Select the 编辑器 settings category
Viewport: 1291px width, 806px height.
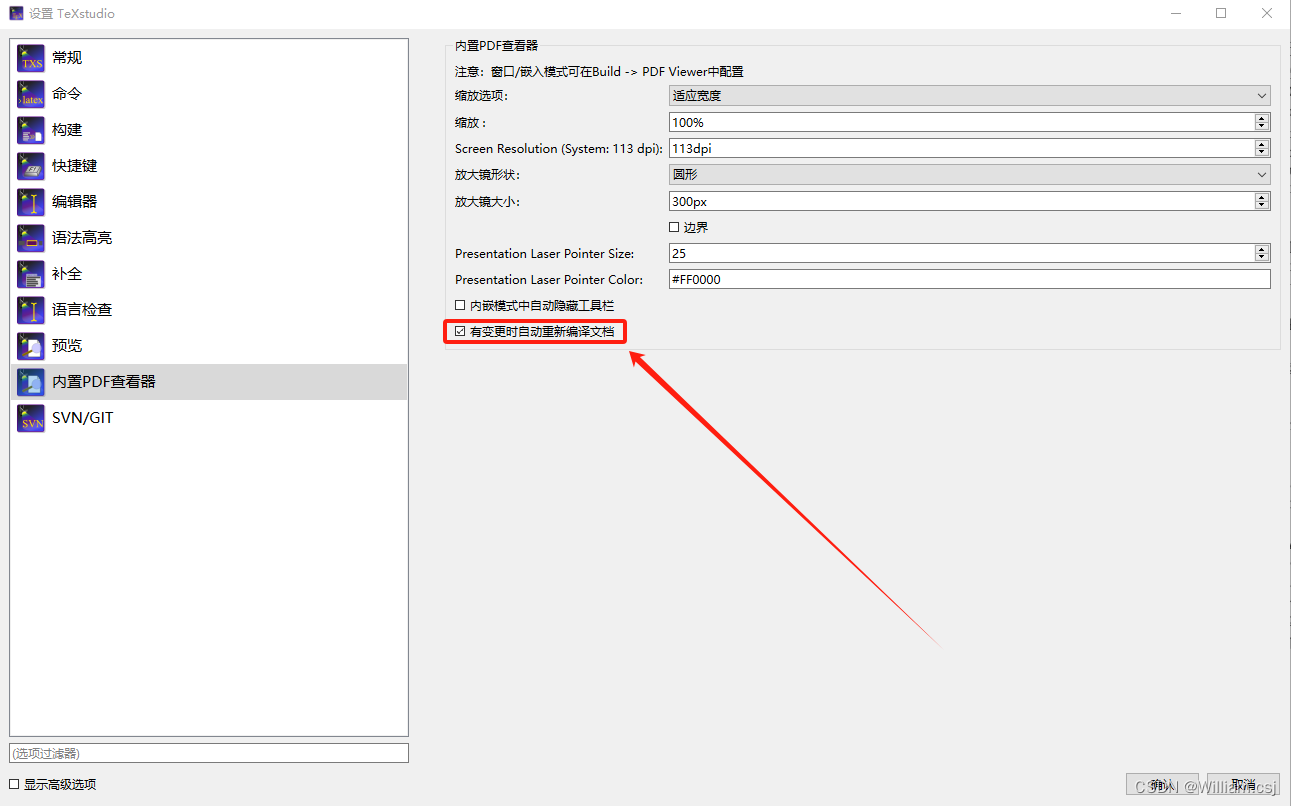(x=209, y=202)
